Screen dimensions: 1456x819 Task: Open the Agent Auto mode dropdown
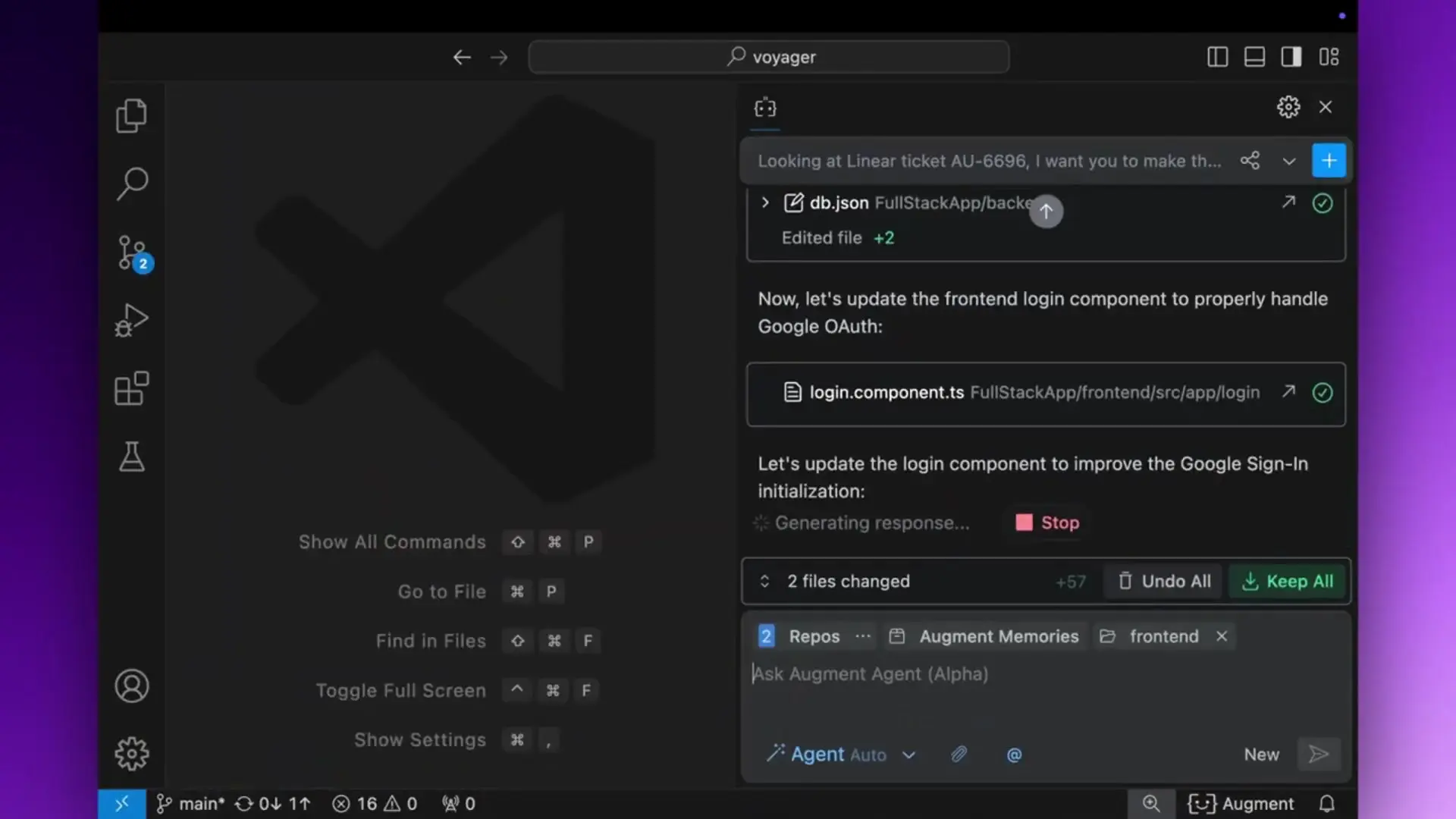click(841, 755)
